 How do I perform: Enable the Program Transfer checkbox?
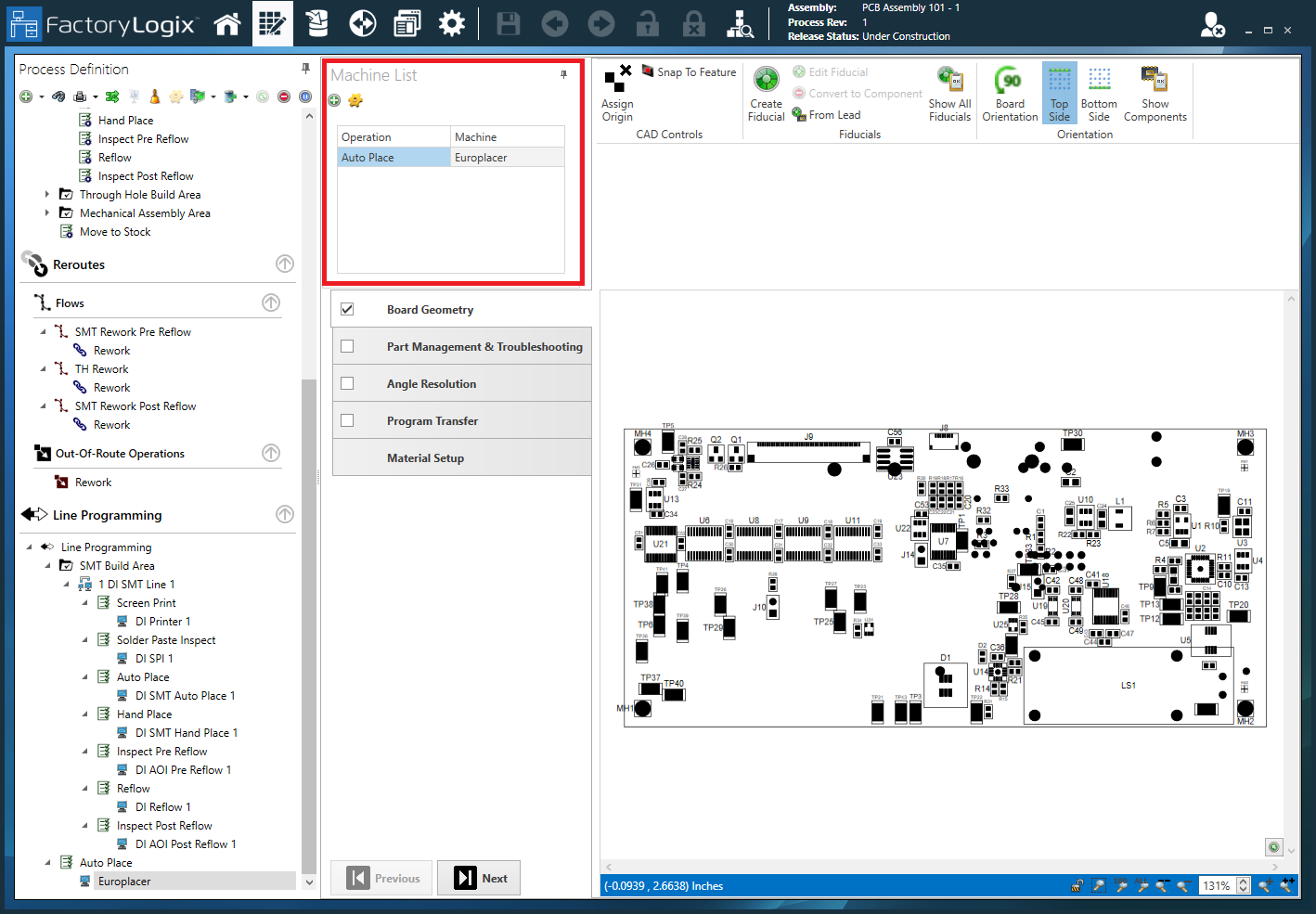[x=347, y=420]
